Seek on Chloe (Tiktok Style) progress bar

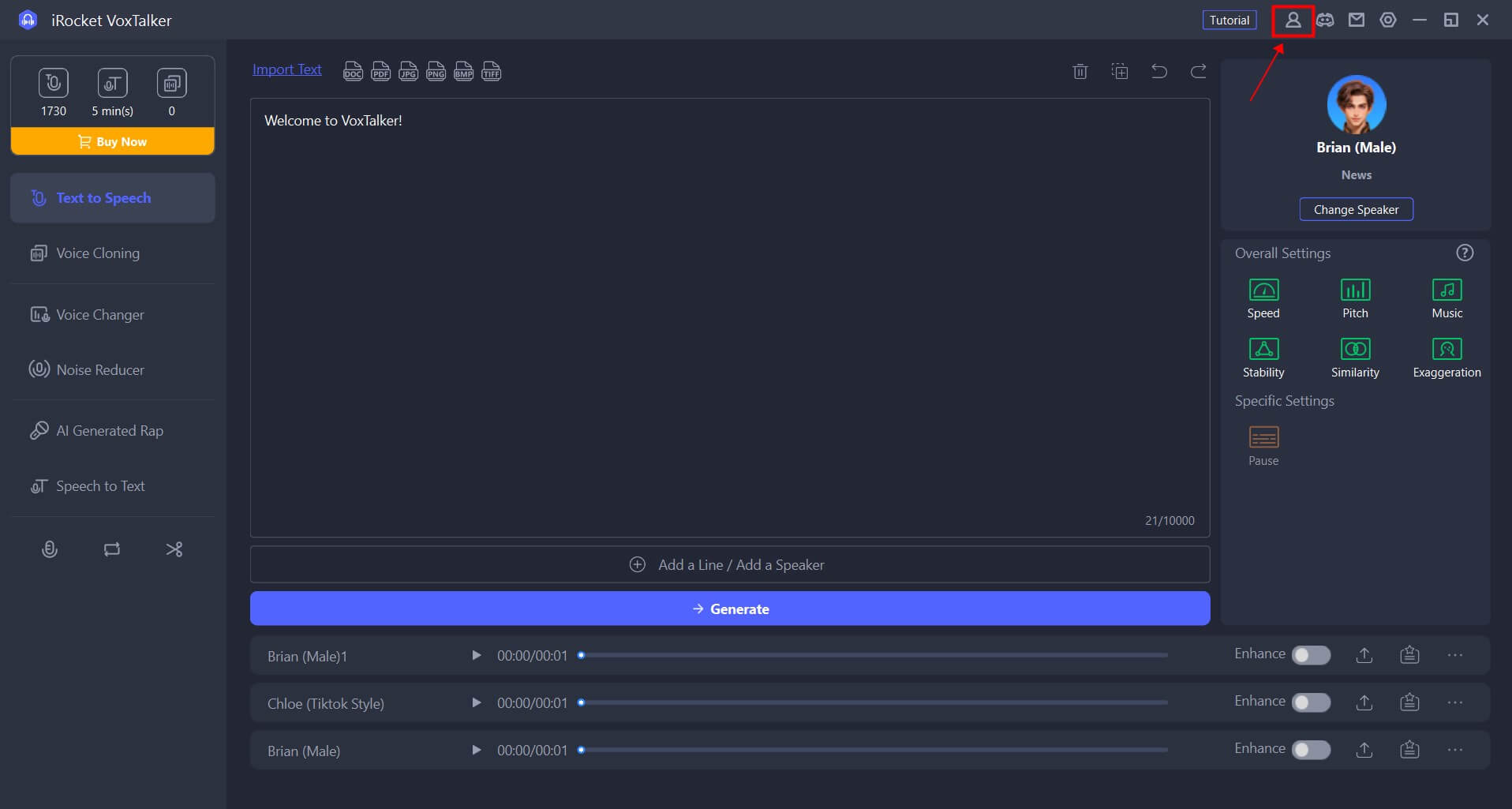pos(873,702)
